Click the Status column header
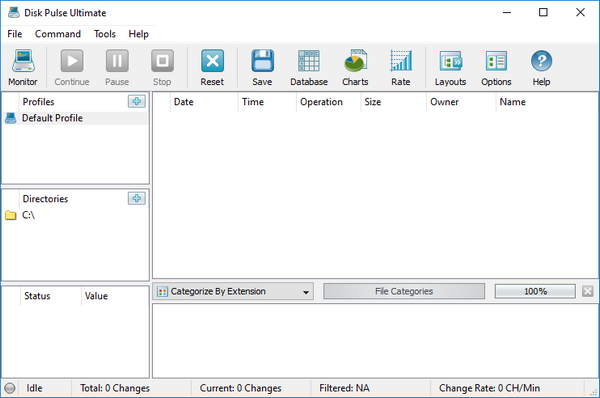The image size is (600, 398). click(x=51, y=296)
